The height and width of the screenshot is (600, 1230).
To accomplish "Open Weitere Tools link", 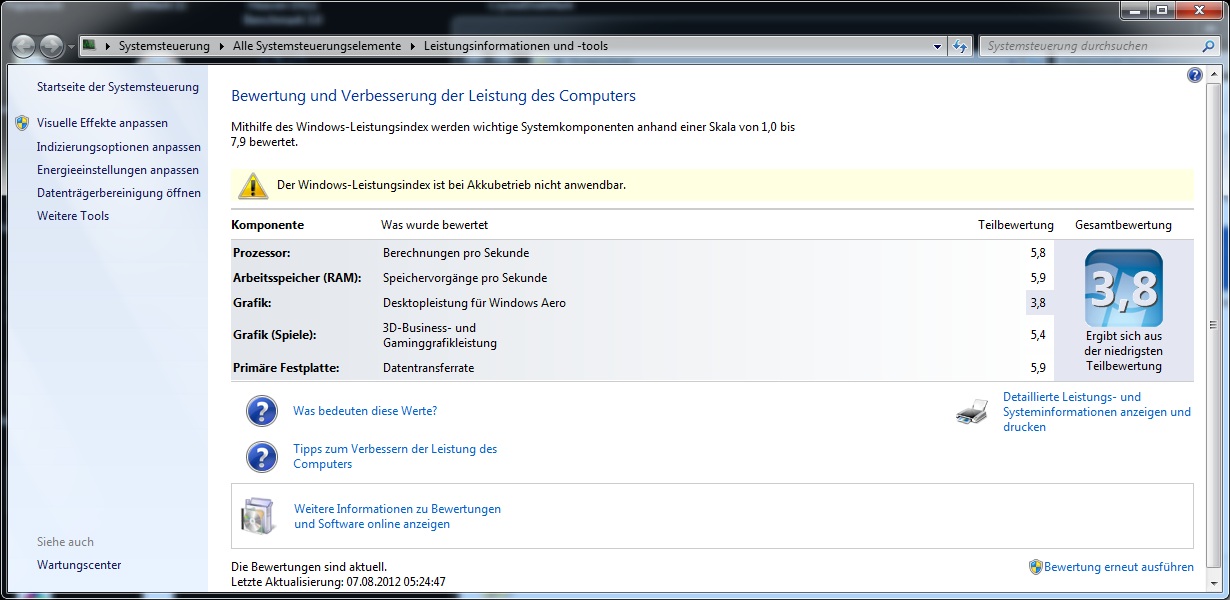I will 73,216.
